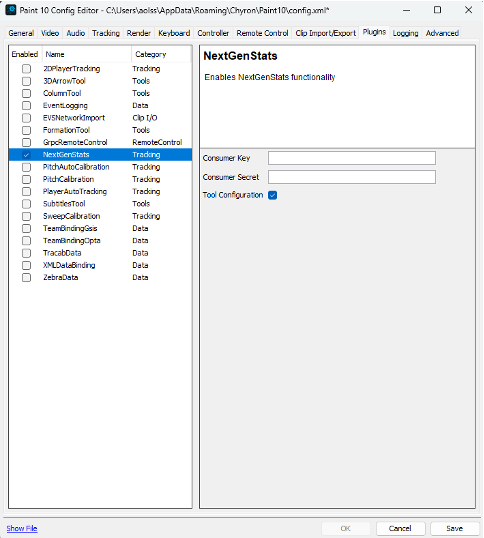The height and width of the screenshot is (538, 484).
Task: Select the Logging tab
Action: pos(405,33)
